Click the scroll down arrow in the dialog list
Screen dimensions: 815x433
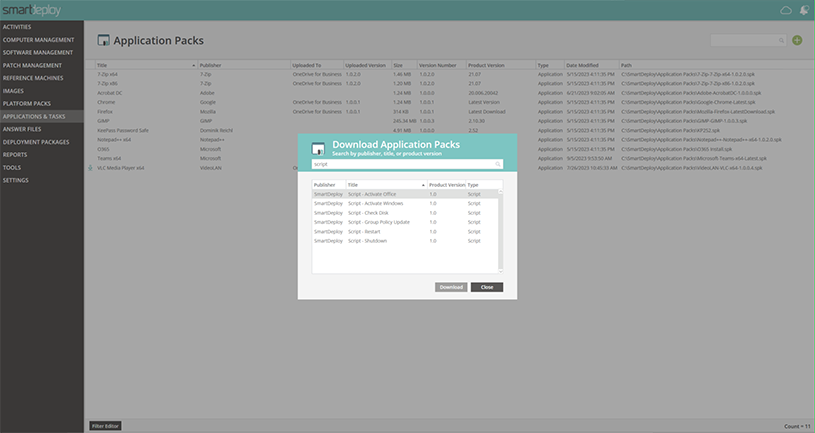pyautogui.click(x=501, y=271)
